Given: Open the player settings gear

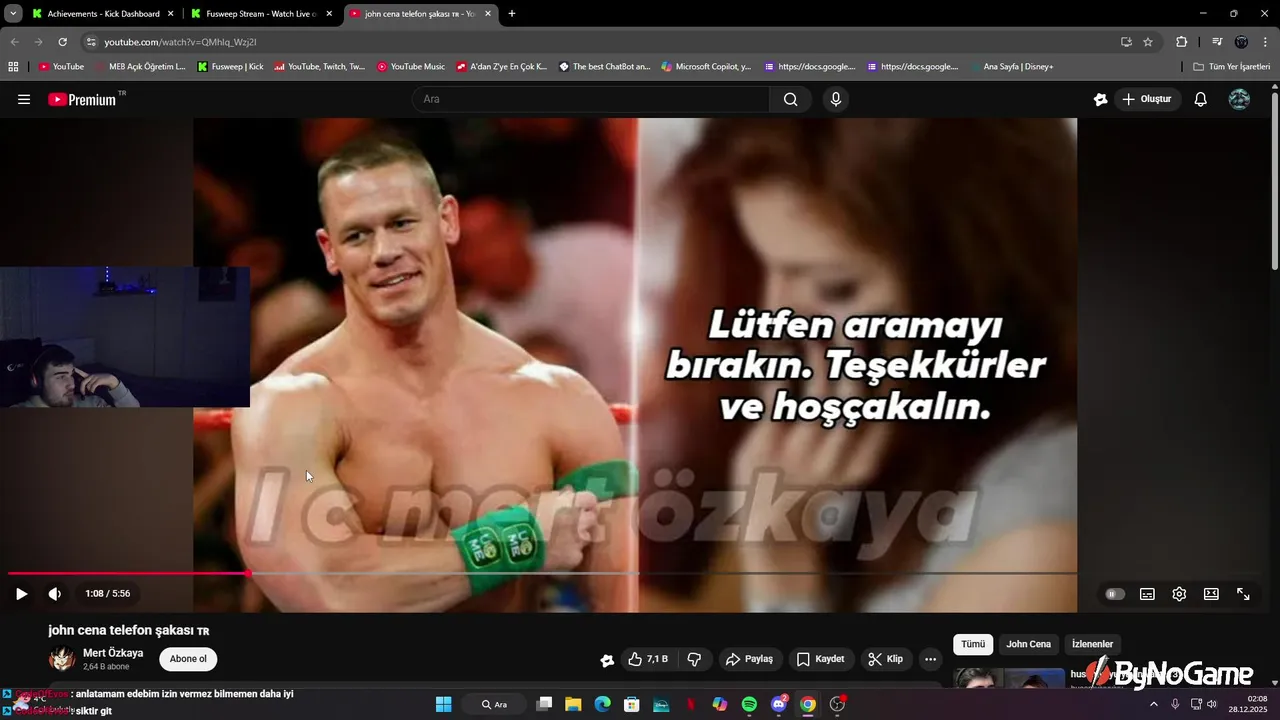Looking at the screenshot, I should coord(1179,594).
